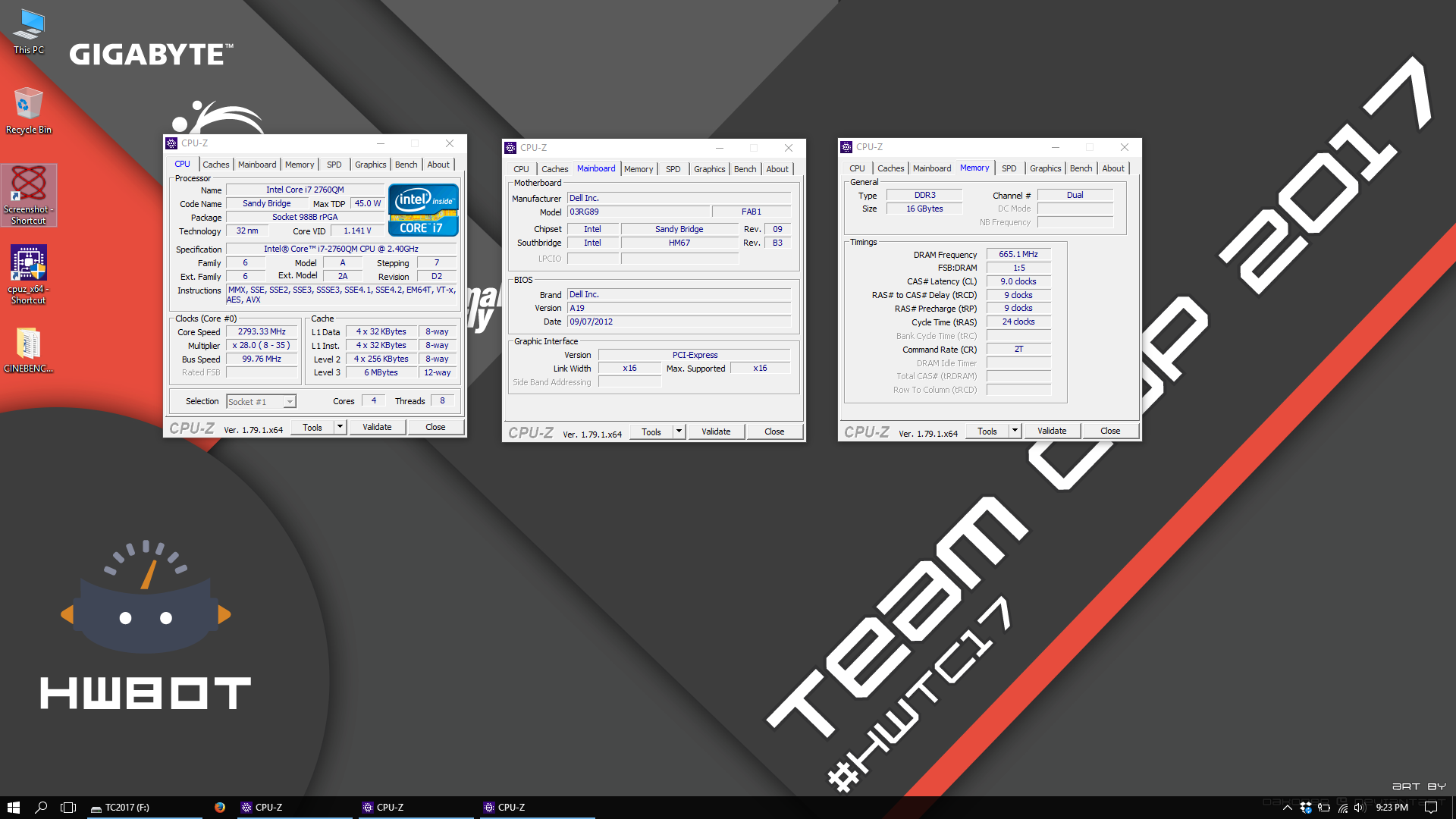Viewport: 1456px width, 819px height.
Task: Click the CAS# Latency value 9.0 clocks
Action: coord(1018,281)
